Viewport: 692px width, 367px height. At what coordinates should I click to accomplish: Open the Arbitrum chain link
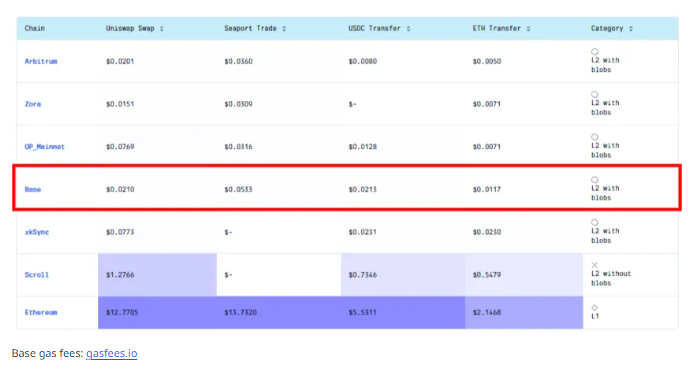coord(41,61)
